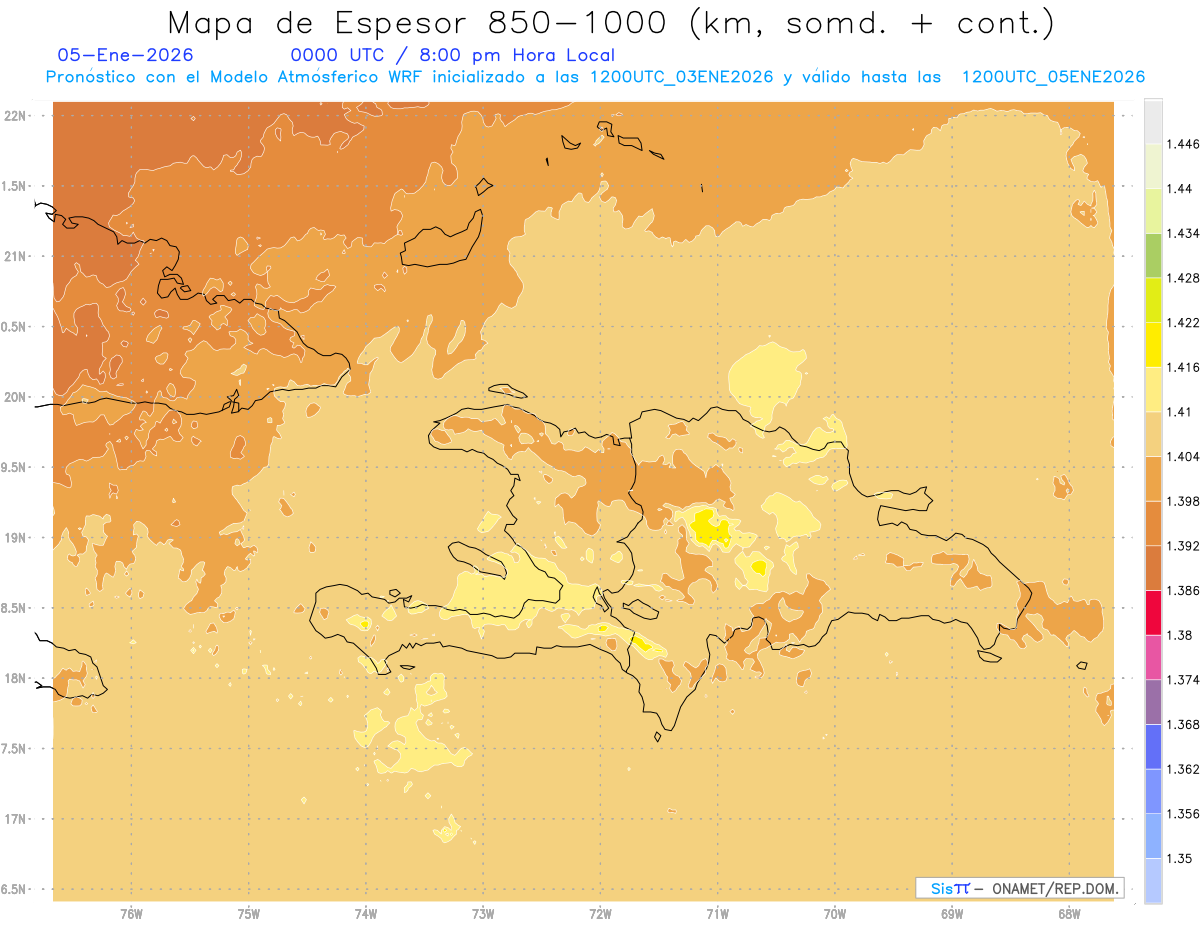Click the '1.35' colorbar value
The height and width of the screenshot is (927, 1200).
point(1180,858)
